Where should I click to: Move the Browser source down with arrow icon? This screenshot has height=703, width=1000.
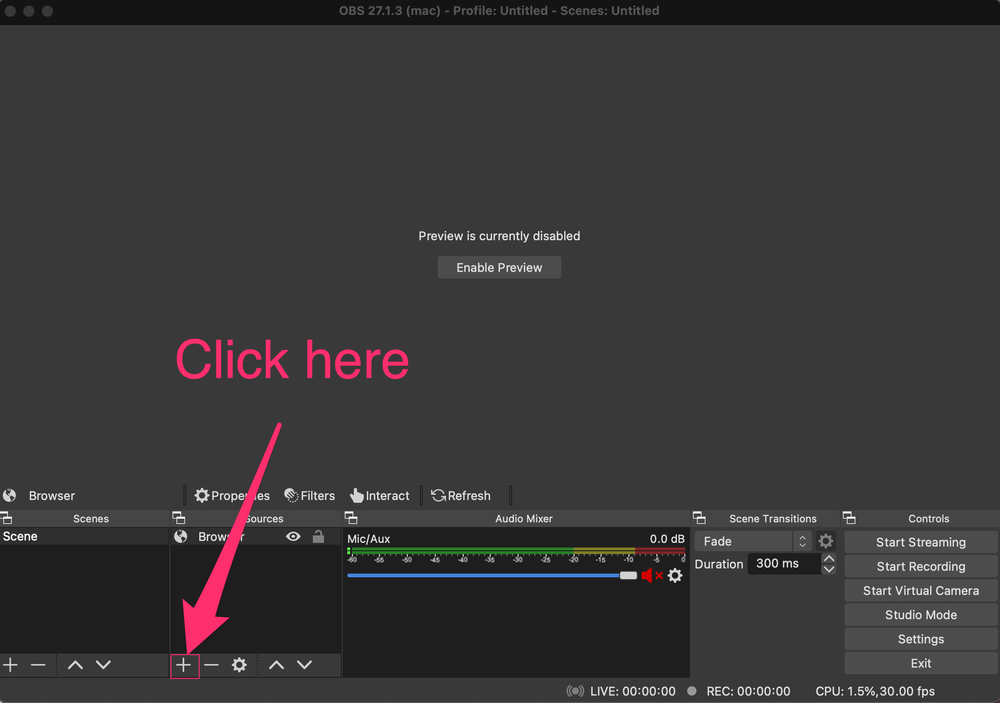coord(303,664)
